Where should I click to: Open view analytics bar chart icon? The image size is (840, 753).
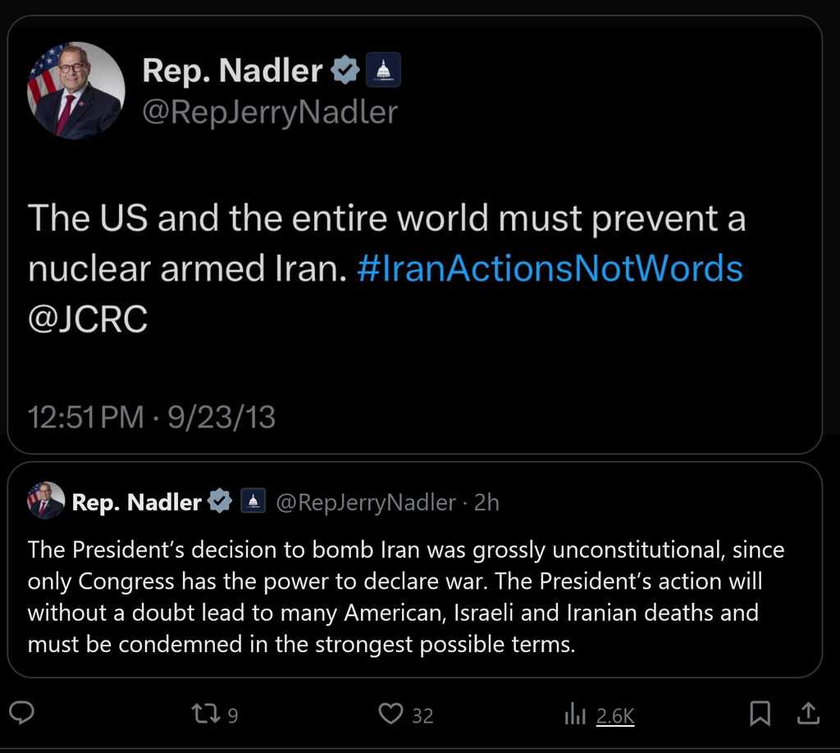coord(575,714)
